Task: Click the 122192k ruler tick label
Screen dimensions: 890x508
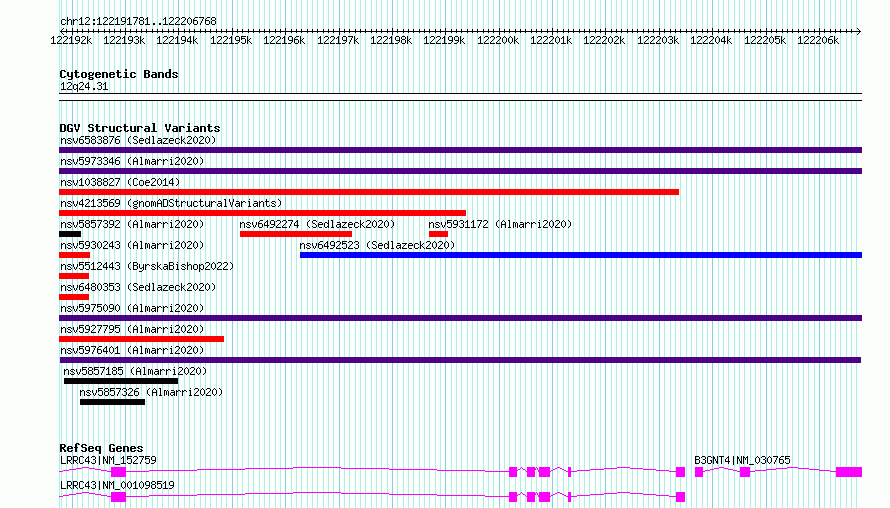Action: 71,40
